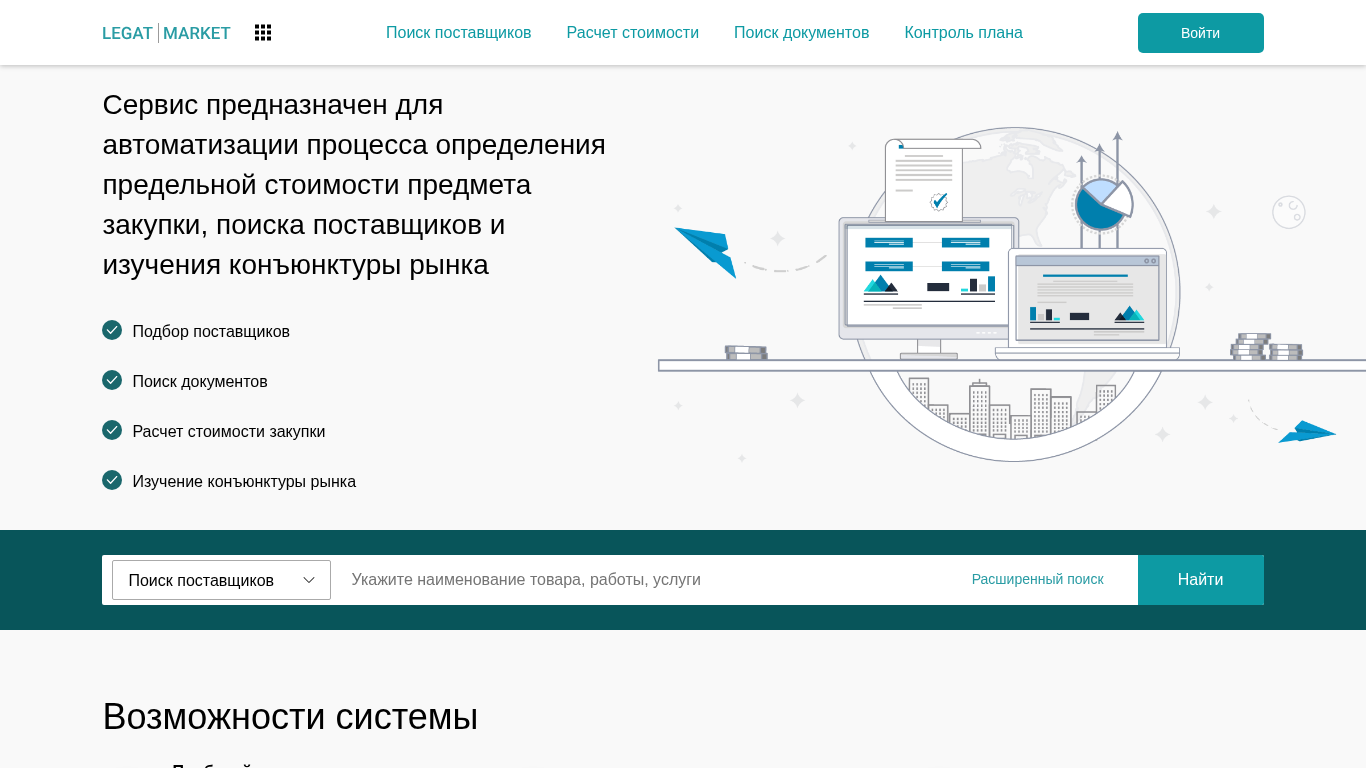The image size is (1366, 768).
Task: Open Поиск поставщиков in top navigation
Action: coord(458,33)
